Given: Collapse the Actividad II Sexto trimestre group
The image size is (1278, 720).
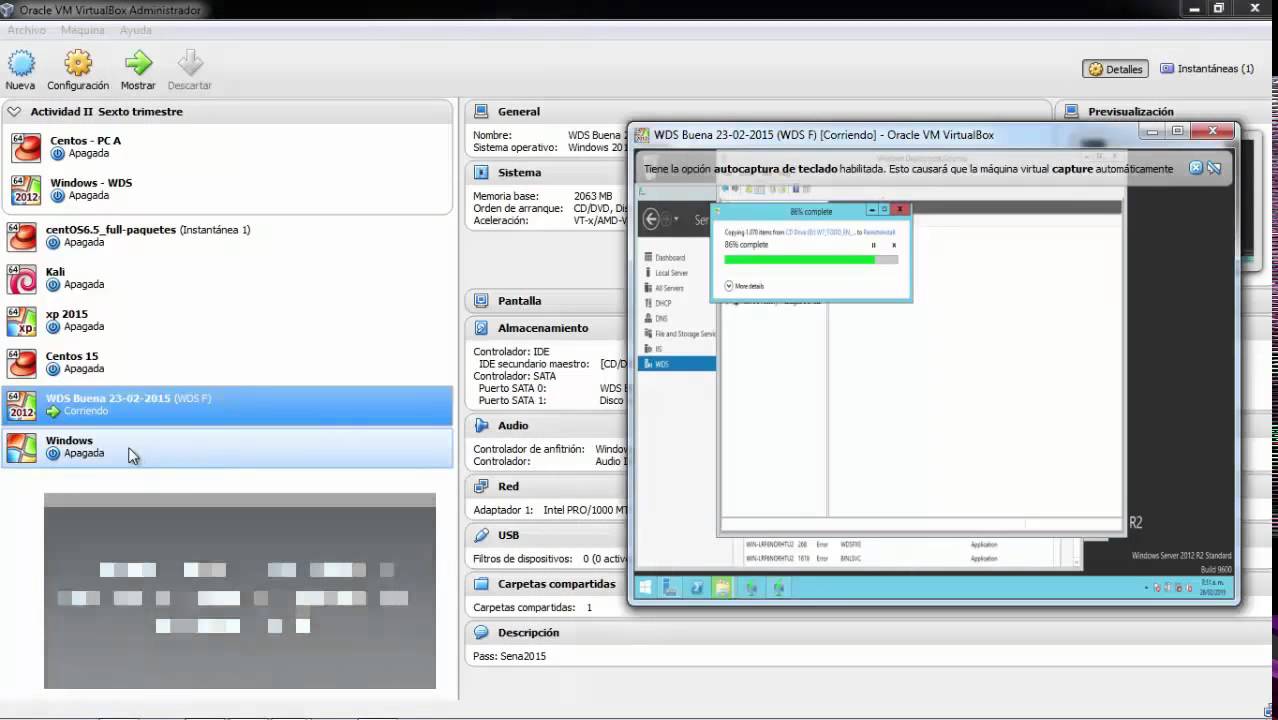Looking at the screenshot, I should pos(14,111).
